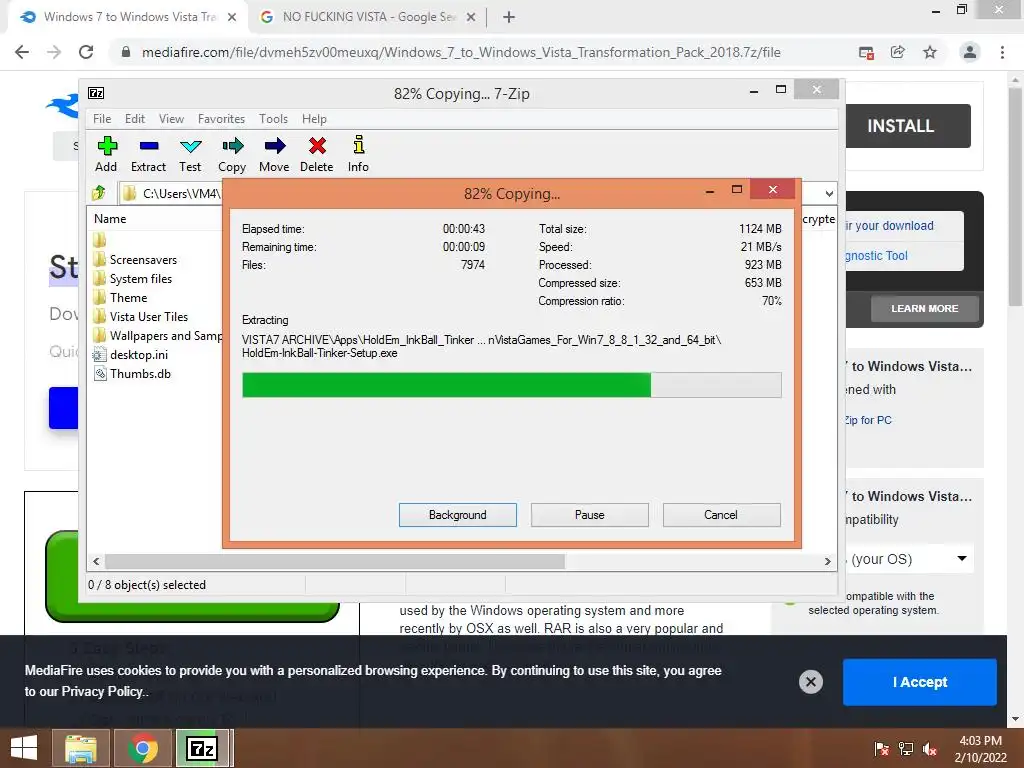1024x768 pixels.
Task: Click I Accept on the cookie banner
Action: (x=920, y=682)
